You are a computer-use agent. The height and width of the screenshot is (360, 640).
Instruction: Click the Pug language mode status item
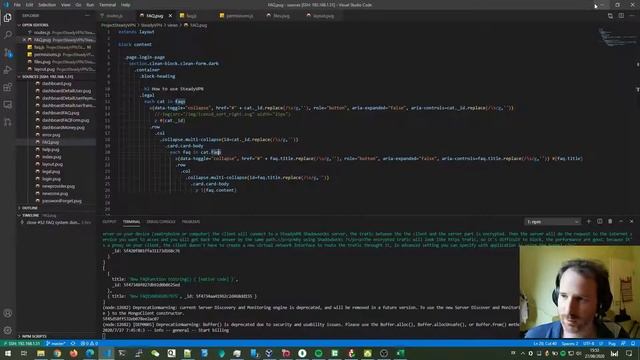click(x=612, y=344)
